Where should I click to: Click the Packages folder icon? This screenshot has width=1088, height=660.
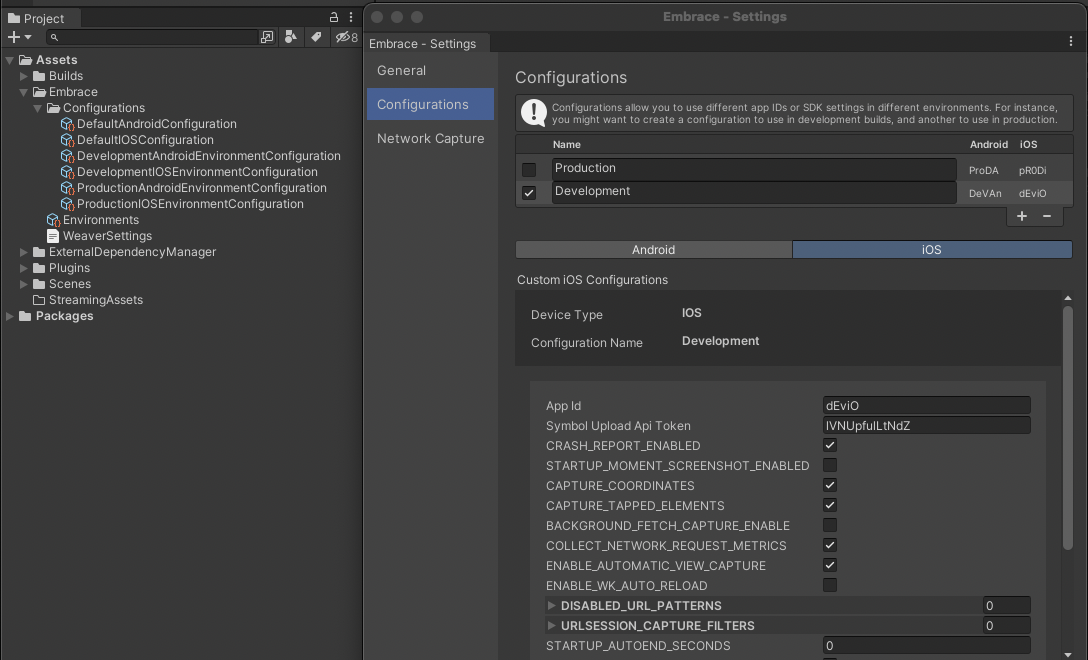click(25, 316)
